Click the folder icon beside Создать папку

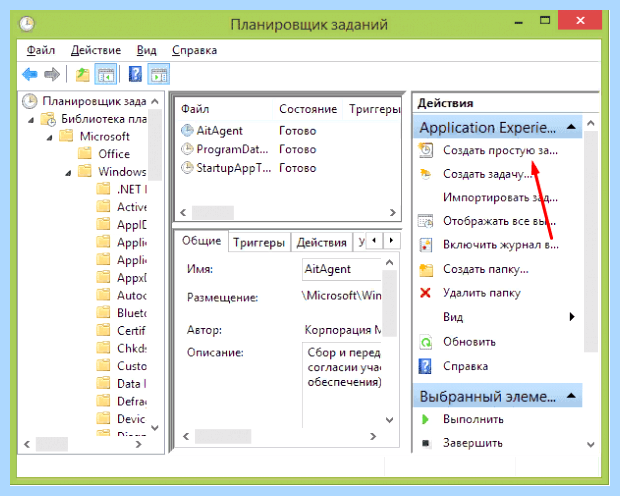426,270
